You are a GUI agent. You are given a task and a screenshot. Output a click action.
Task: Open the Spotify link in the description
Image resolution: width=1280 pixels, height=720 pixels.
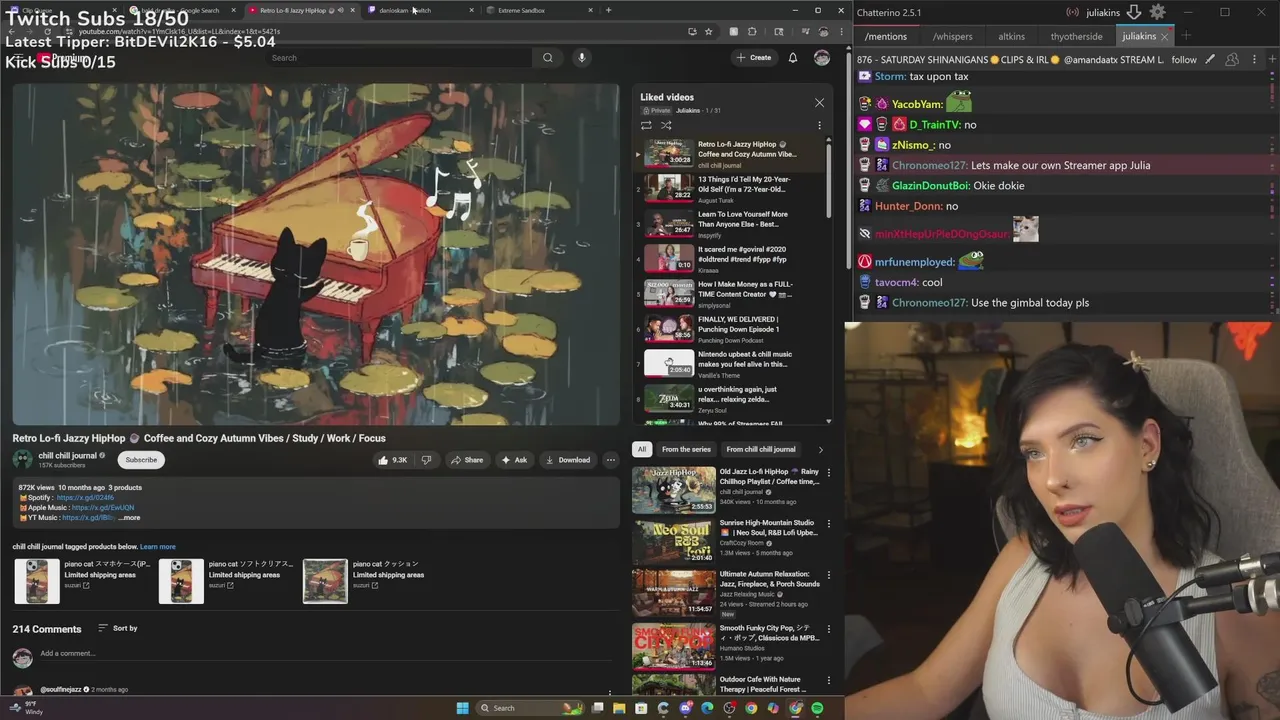[x=85, y=498]
